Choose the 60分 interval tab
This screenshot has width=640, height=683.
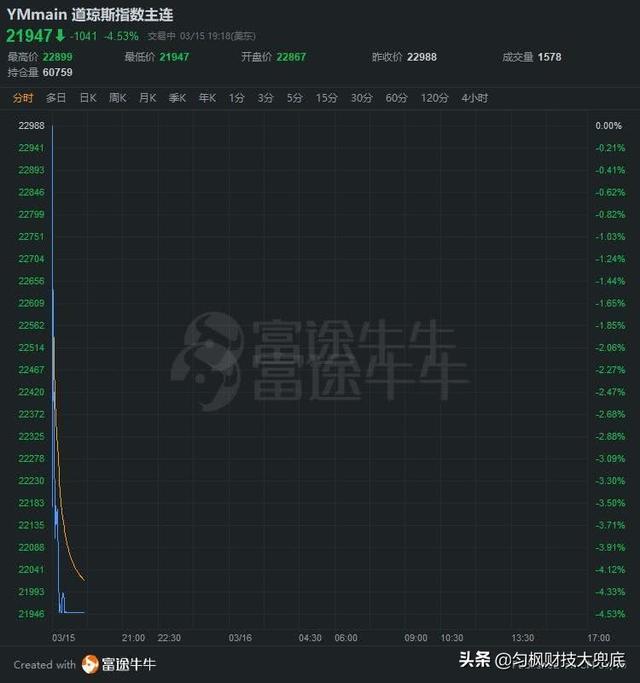point(396,98)
